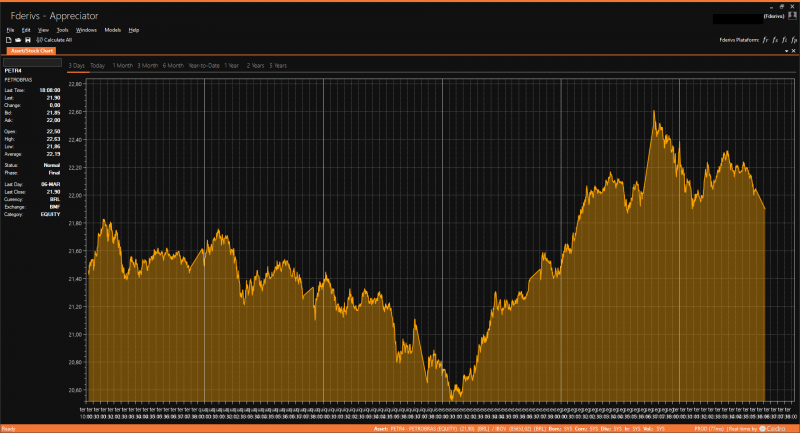Show the Year-to-Date chart range
Screen dimensions: 800x433
(x=203, y=65)
